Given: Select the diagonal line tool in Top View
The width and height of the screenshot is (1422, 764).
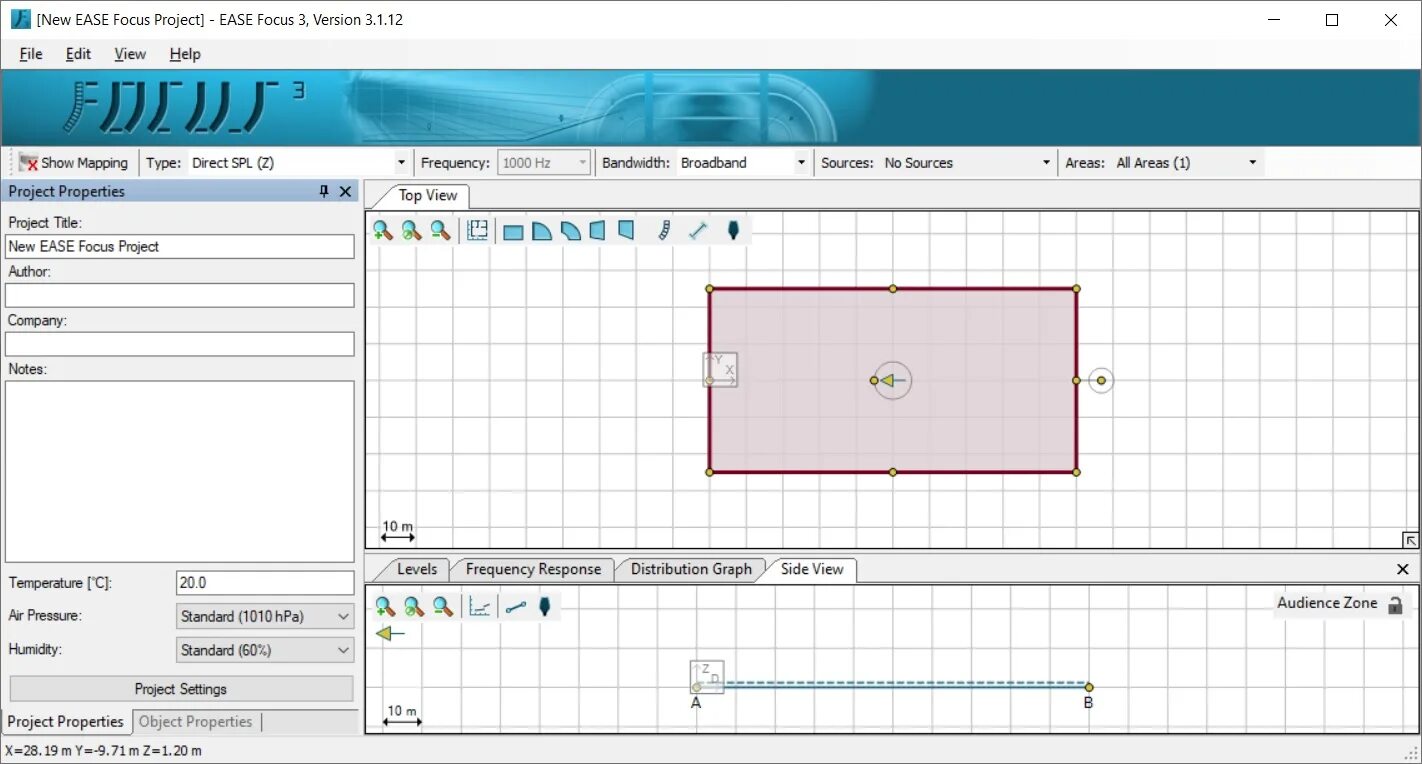Looking at the screenshot, I should point(698,231).
